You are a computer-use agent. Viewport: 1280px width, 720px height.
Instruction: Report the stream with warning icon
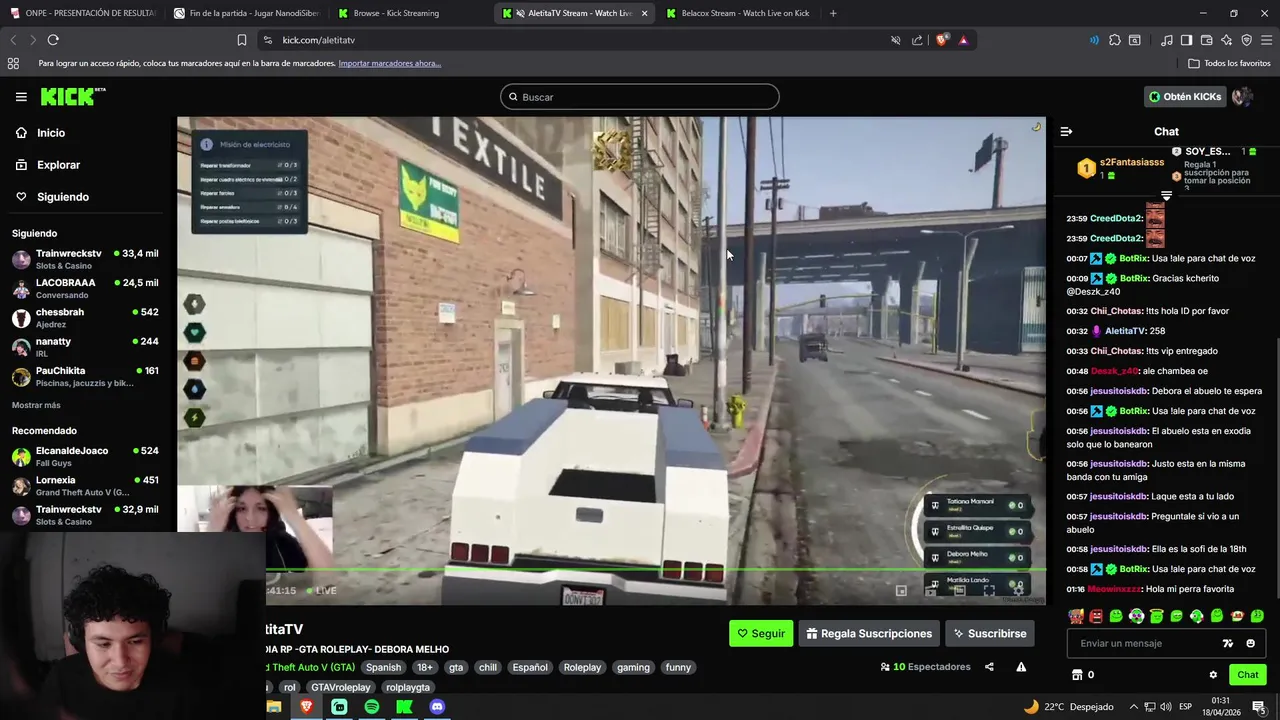1021,667
